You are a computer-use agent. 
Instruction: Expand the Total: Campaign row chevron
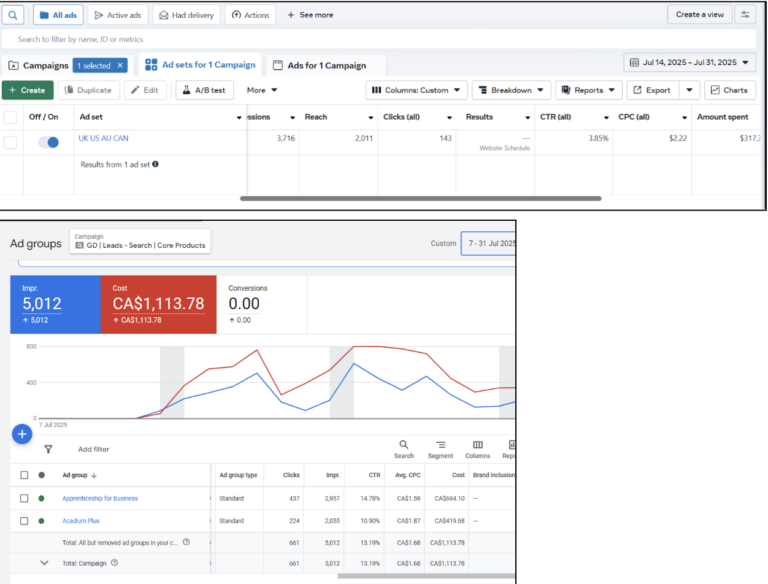coord(43,563)
